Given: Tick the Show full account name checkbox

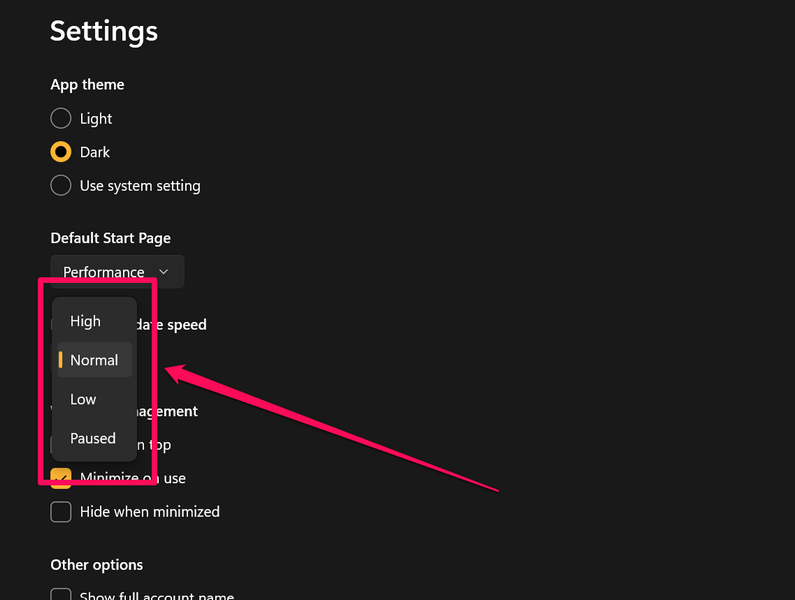Looking at the screenshot, I should coord(61,595).
